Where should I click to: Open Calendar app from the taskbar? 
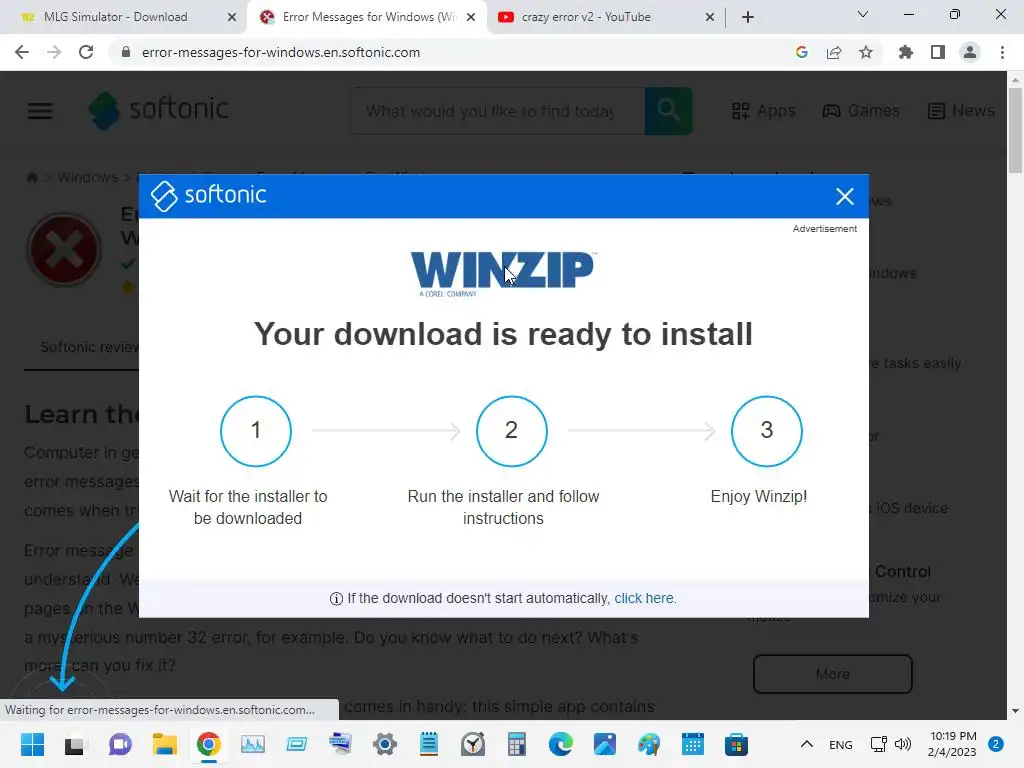pyautogui.click(x=693, y=744)
